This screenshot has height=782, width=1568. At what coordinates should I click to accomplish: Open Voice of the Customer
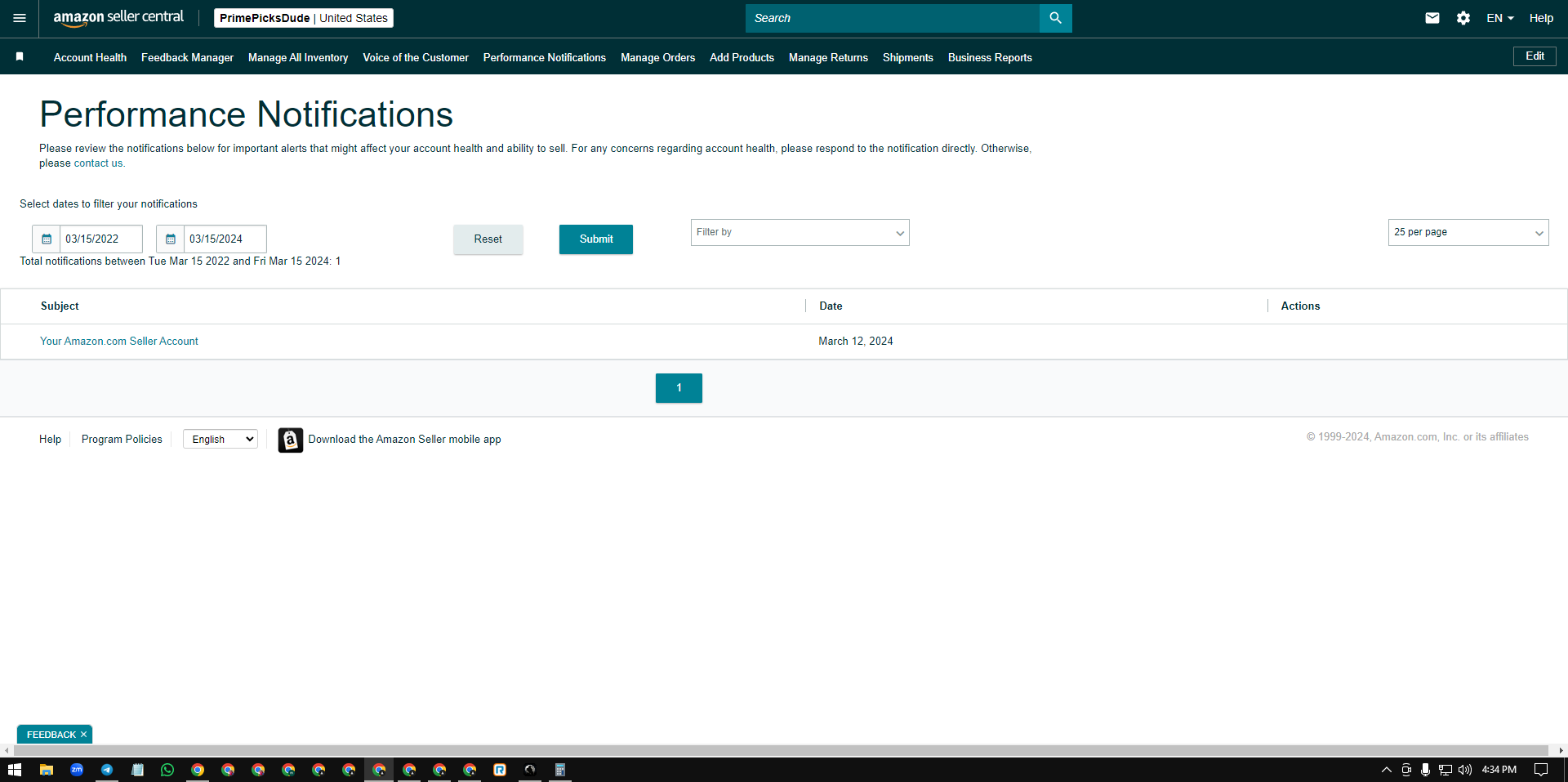tap(416, 57)
